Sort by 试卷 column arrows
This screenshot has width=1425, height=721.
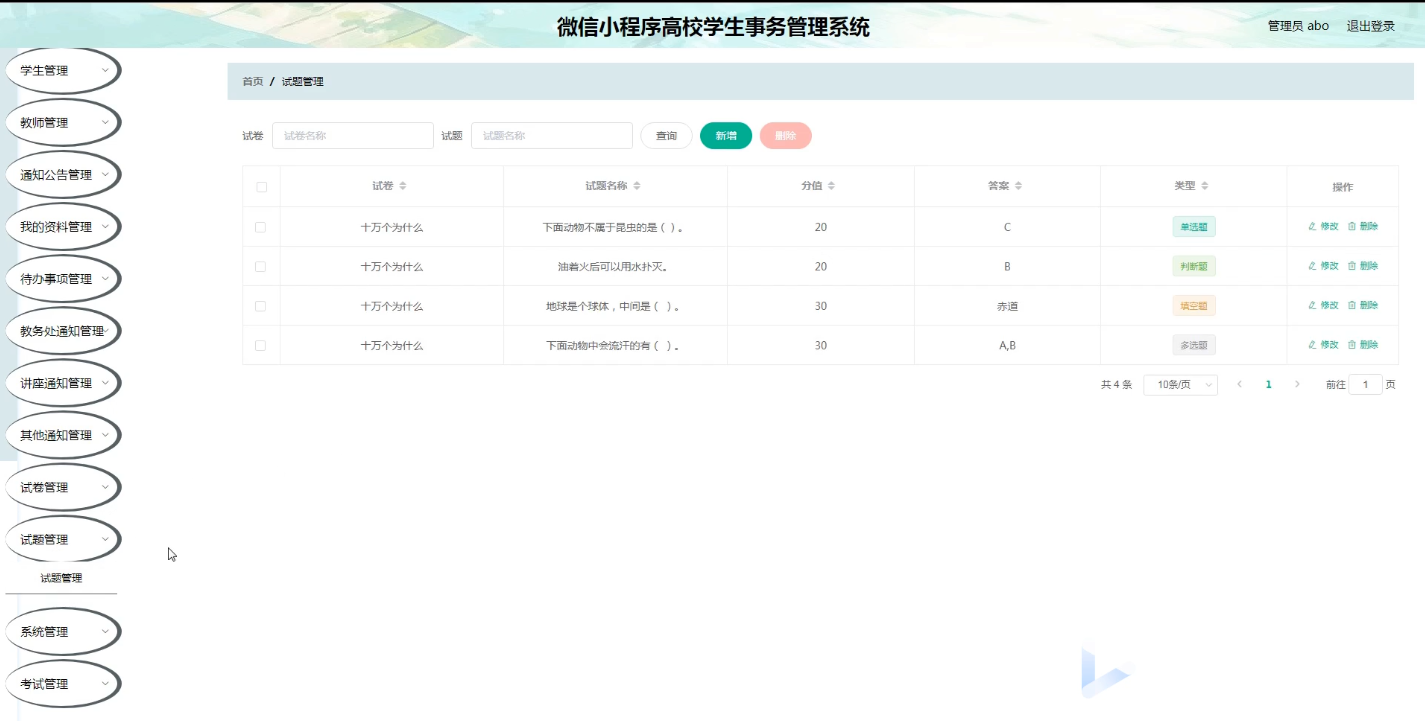tap(403, 186)
